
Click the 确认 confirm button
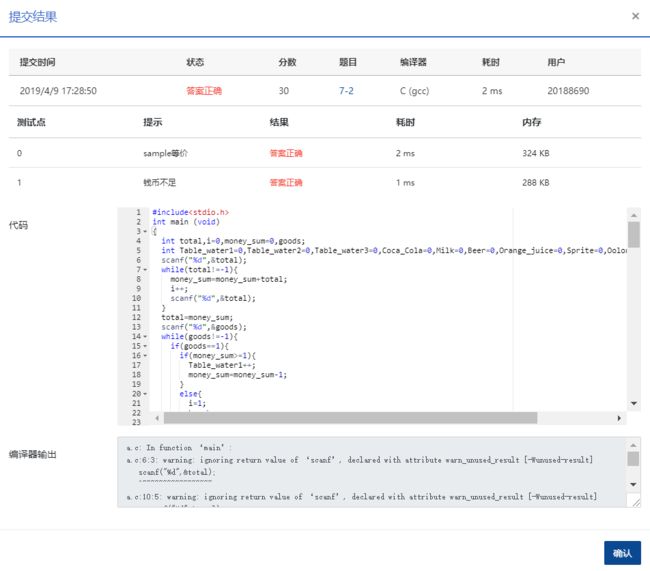pyautogui.click(x=622, y=553)
